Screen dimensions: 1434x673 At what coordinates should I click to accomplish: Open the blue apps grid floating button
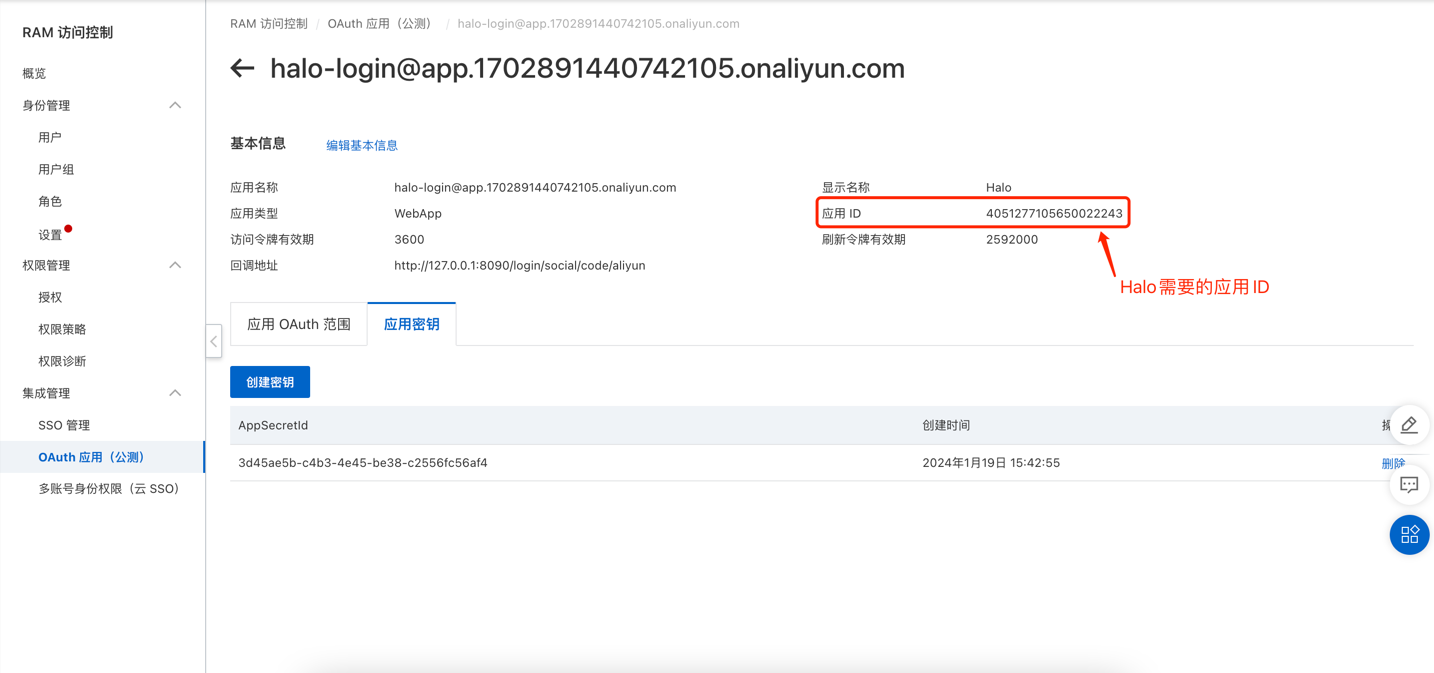pyautogui.click(x=1409, y=534)
